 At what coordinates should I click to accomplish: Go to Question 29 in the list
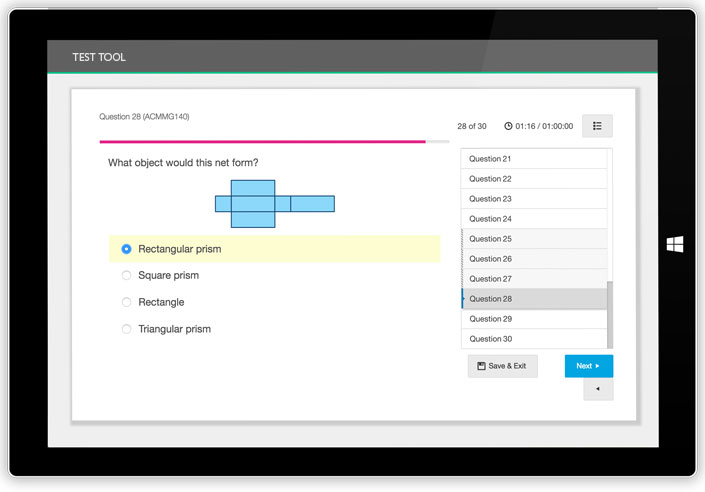(534, 319)
